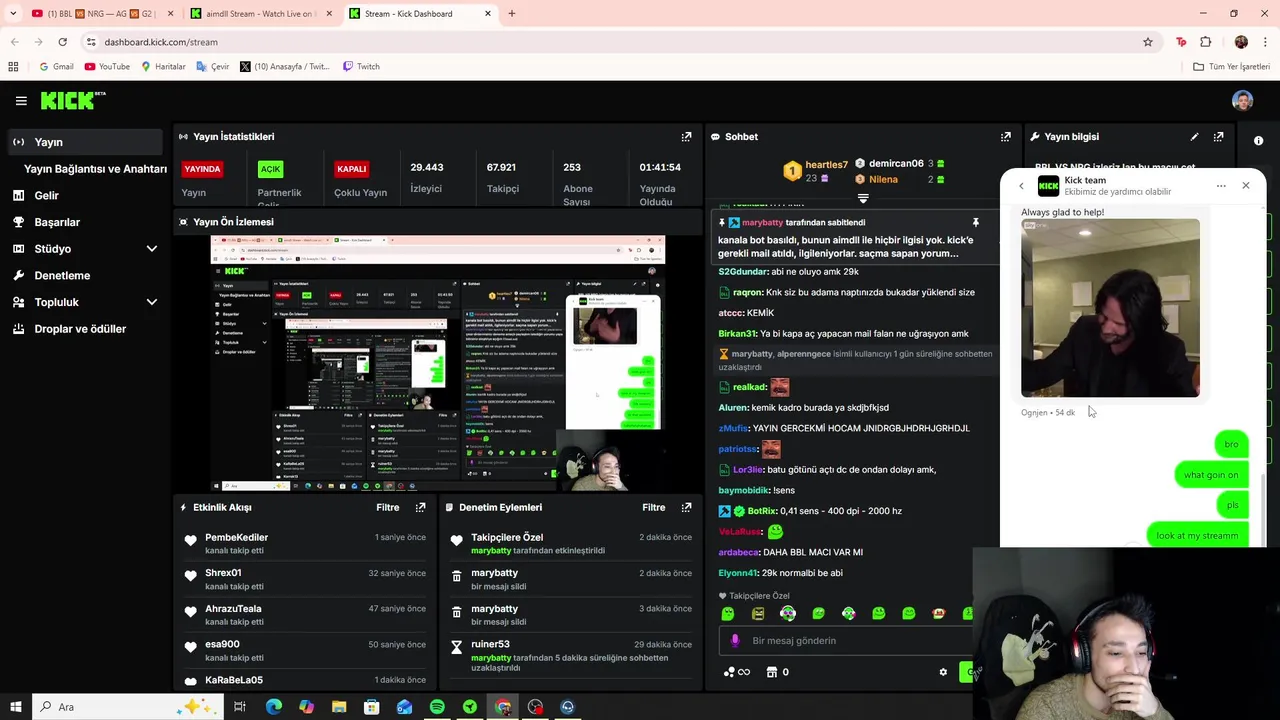Click the 'look at my streamm' message bubble
Image resolution: width=1280 pixels, height=720 pixels.
point(1196,536)
